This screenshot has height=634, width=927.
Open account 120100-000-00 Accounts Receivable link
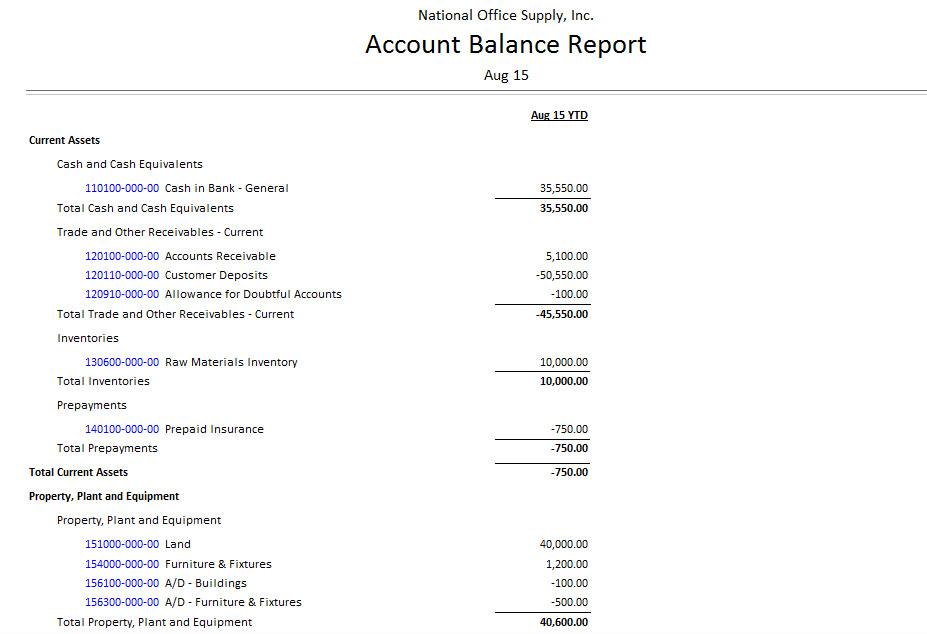122,256
